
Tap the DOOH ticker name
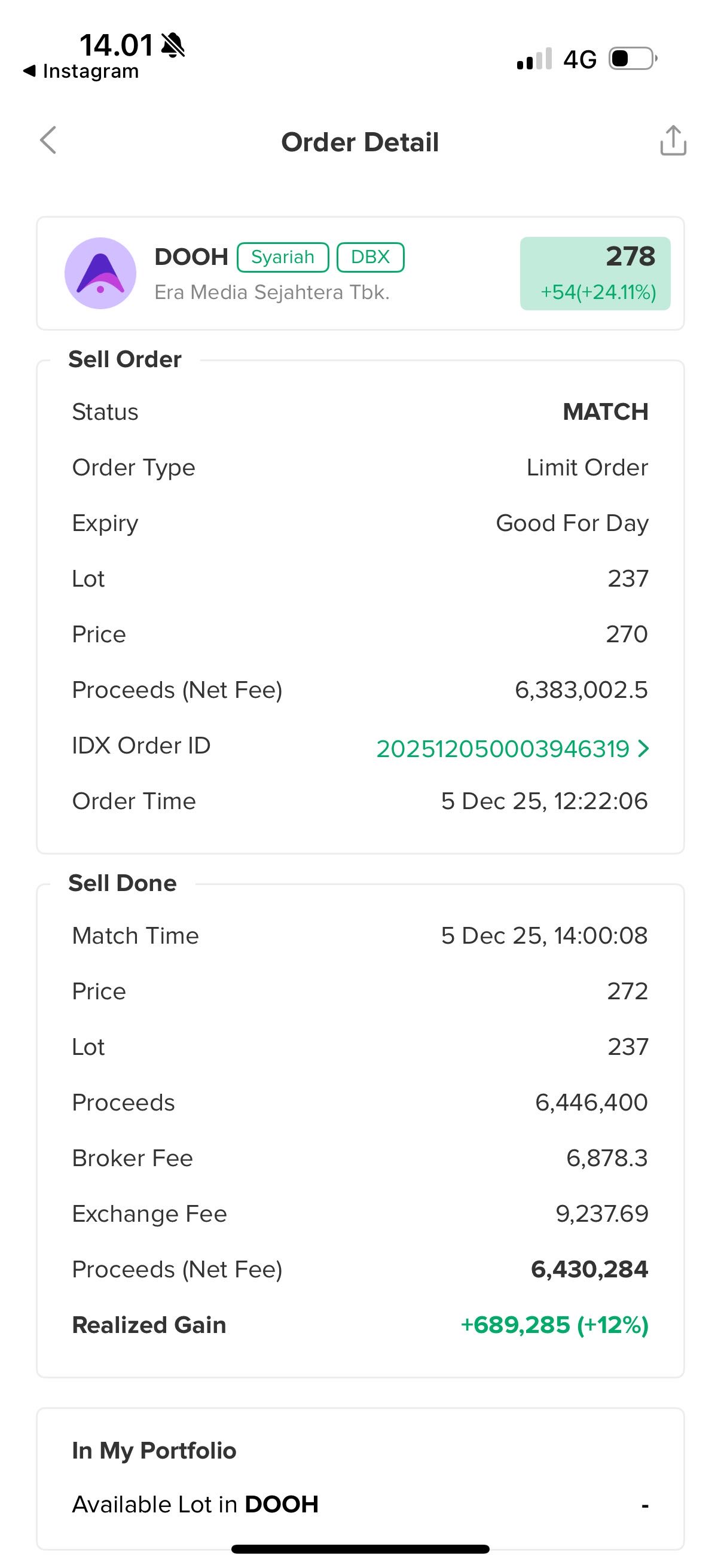click(x=191, y=257)
